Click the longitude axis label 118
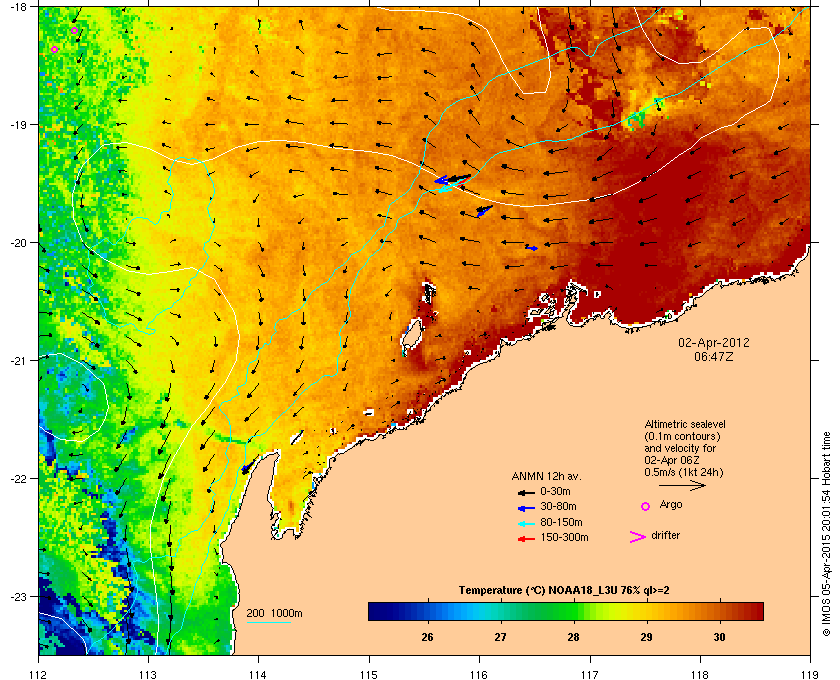The width and height of the screenshot is (840, 680). point(700,674)
